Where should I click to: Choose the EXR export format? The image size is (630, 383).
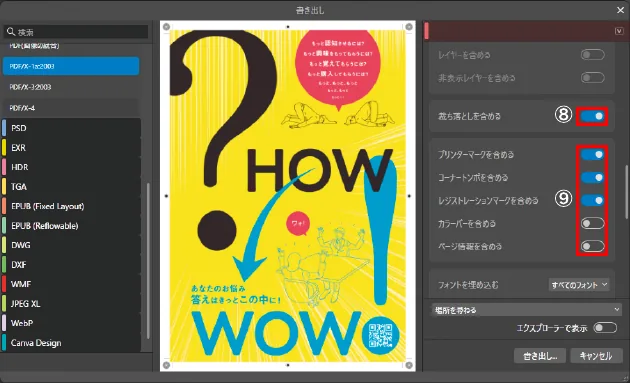[x=71, y=148]
